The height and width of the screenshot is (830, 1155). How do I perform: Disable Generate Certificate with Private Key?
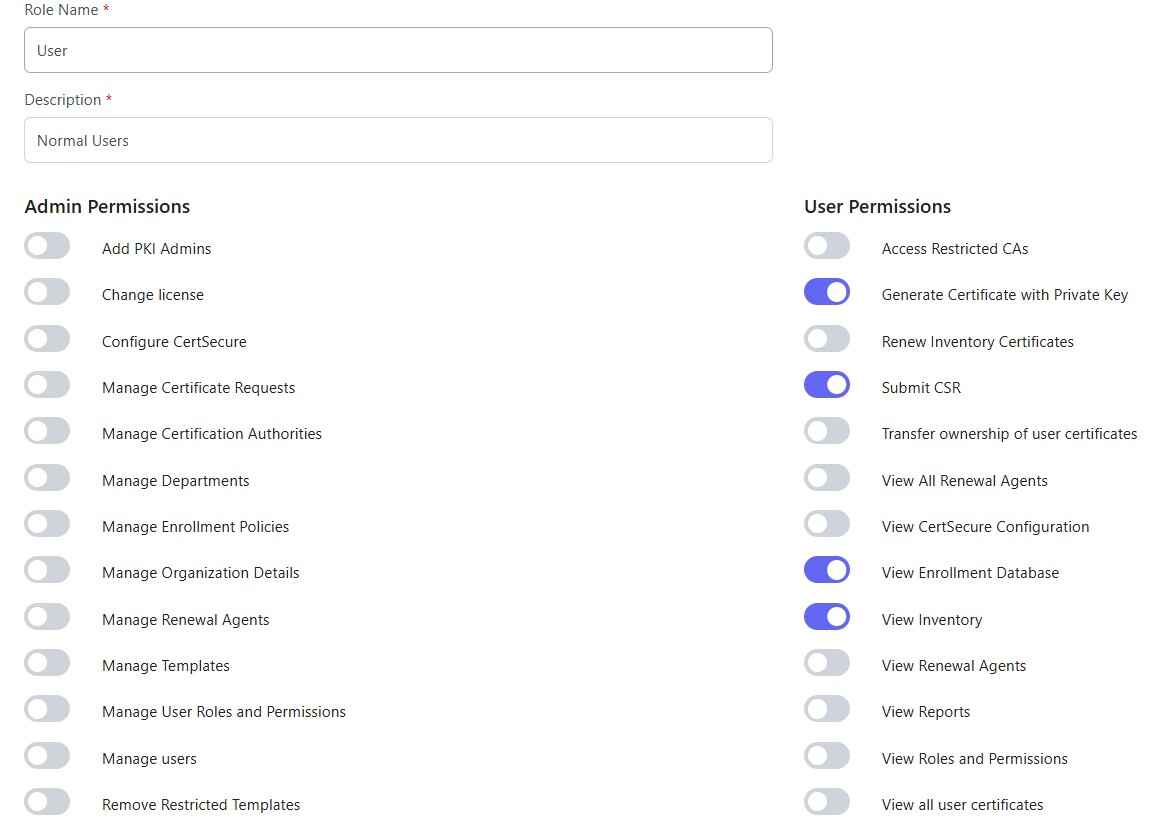(827, 292)
